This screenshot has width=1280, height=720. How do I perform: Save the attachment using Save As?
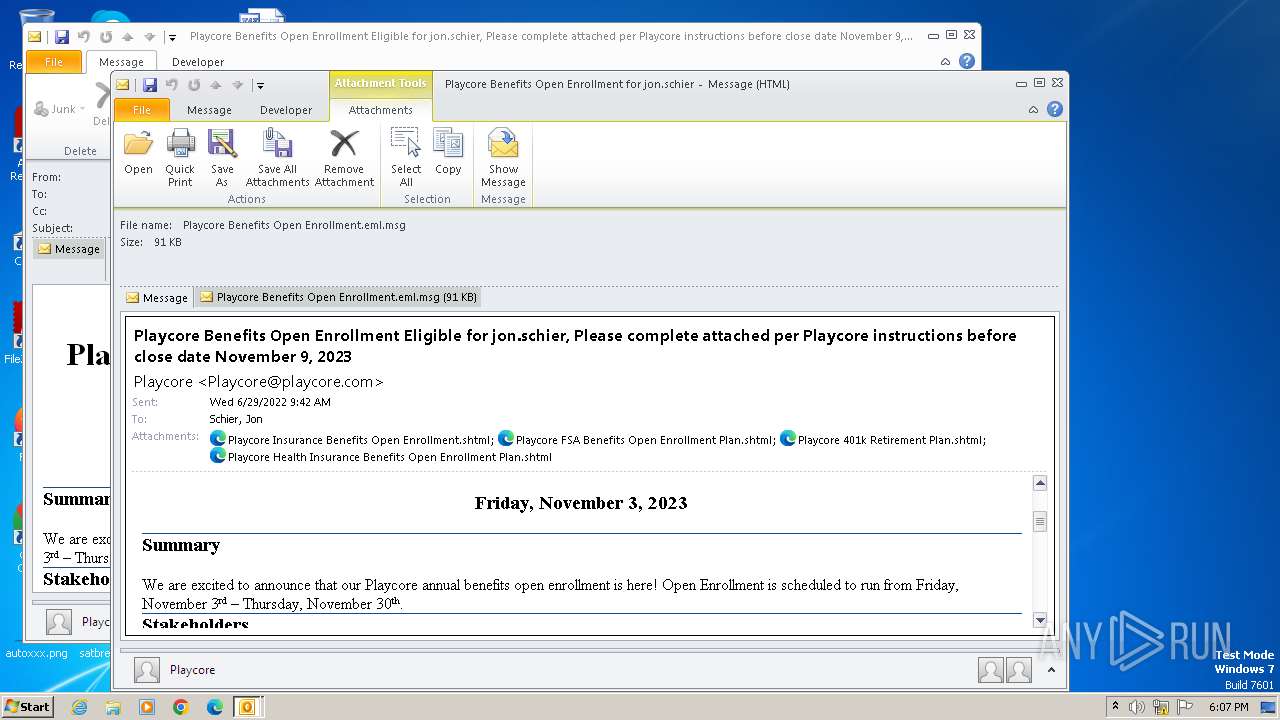point(222,158)
